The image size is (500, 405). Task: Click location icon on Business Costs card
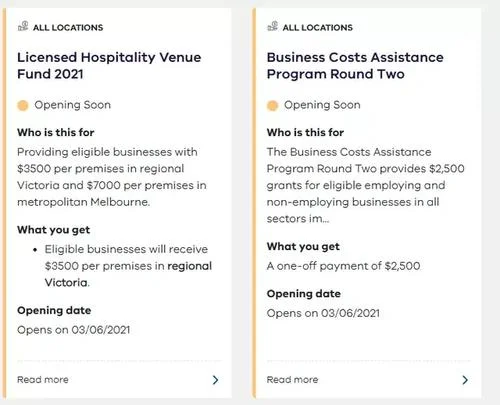273,26
